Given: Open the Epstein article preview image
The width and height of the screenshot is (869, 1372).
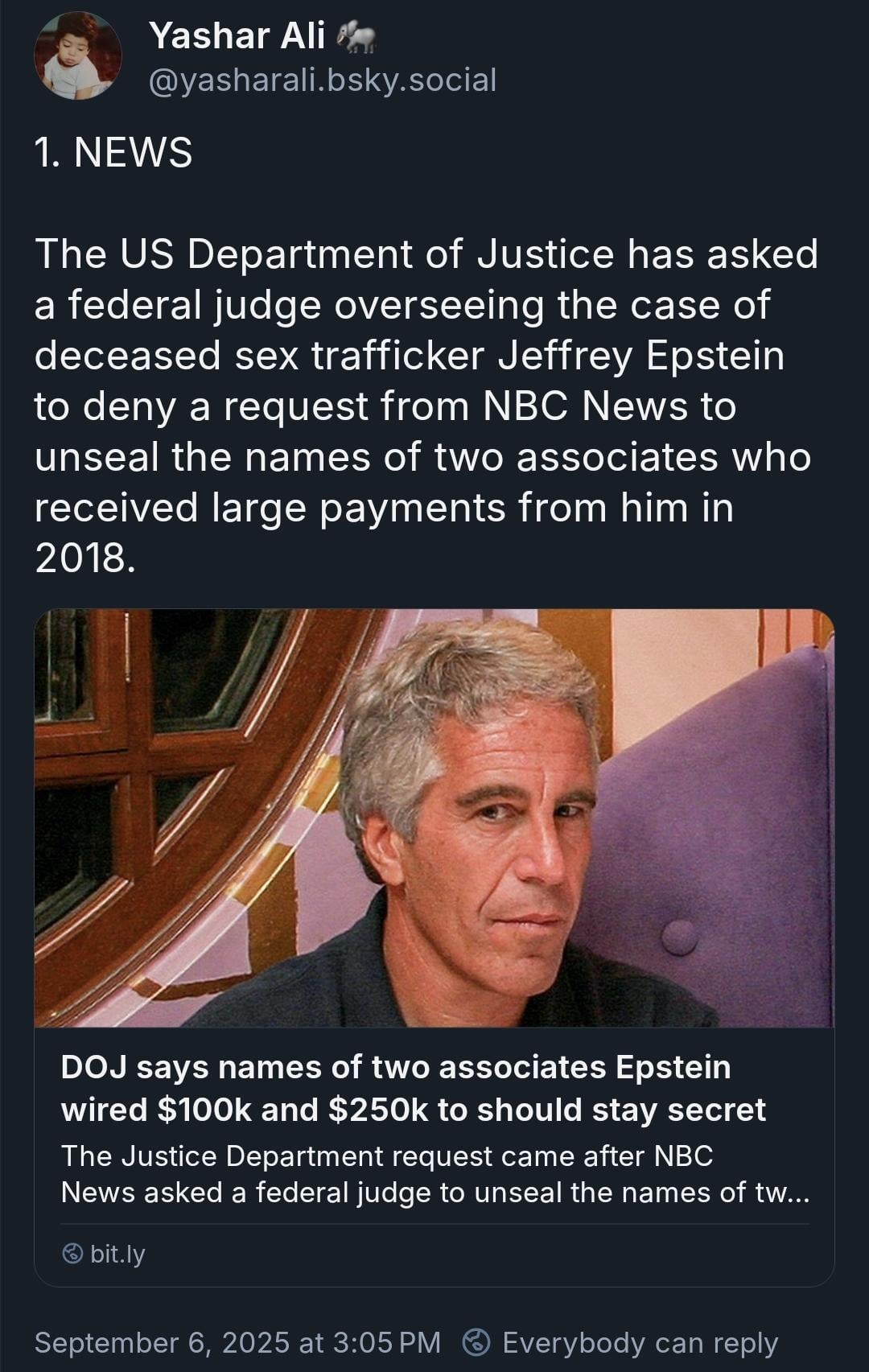Looking at the screenshot, I should click(x=434, y=818).
